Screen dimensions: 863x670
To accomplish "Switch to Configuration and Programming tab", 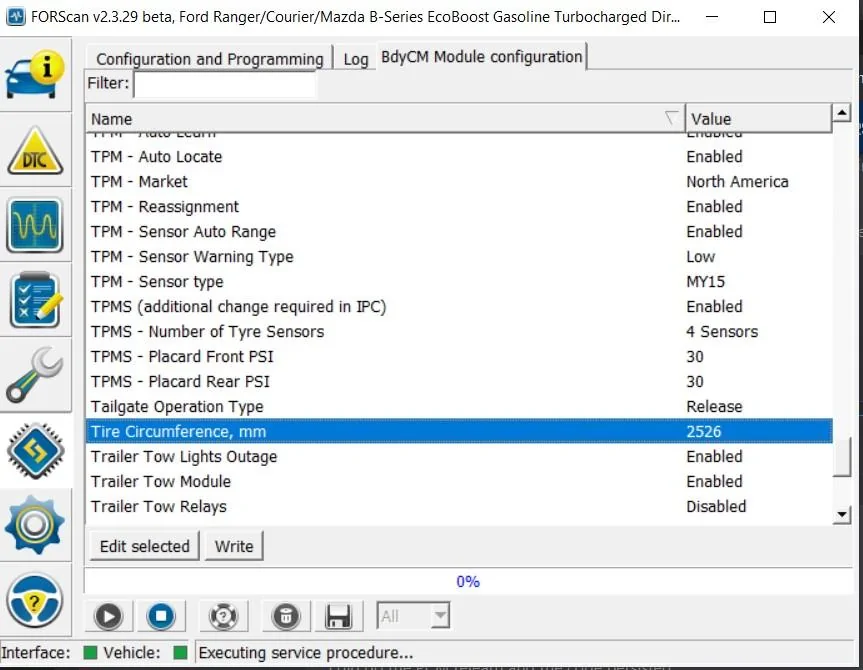I will coord(209,58).
